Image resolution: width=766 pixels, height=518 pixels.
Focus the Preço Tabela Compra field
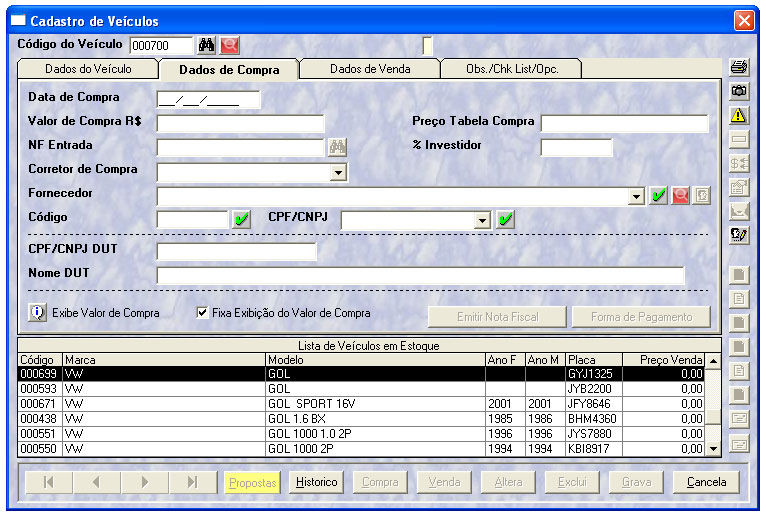click(x=624, y=124)
